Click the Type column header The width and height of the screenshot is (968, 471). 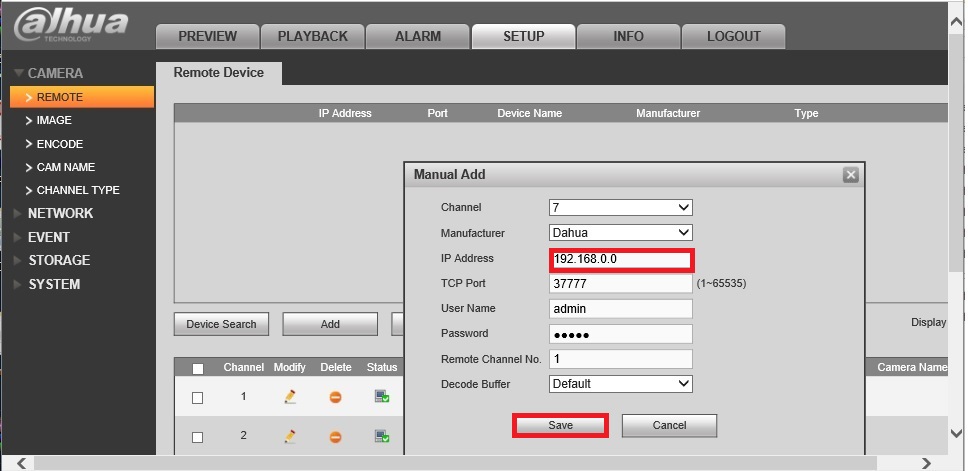tap(806, 114)
